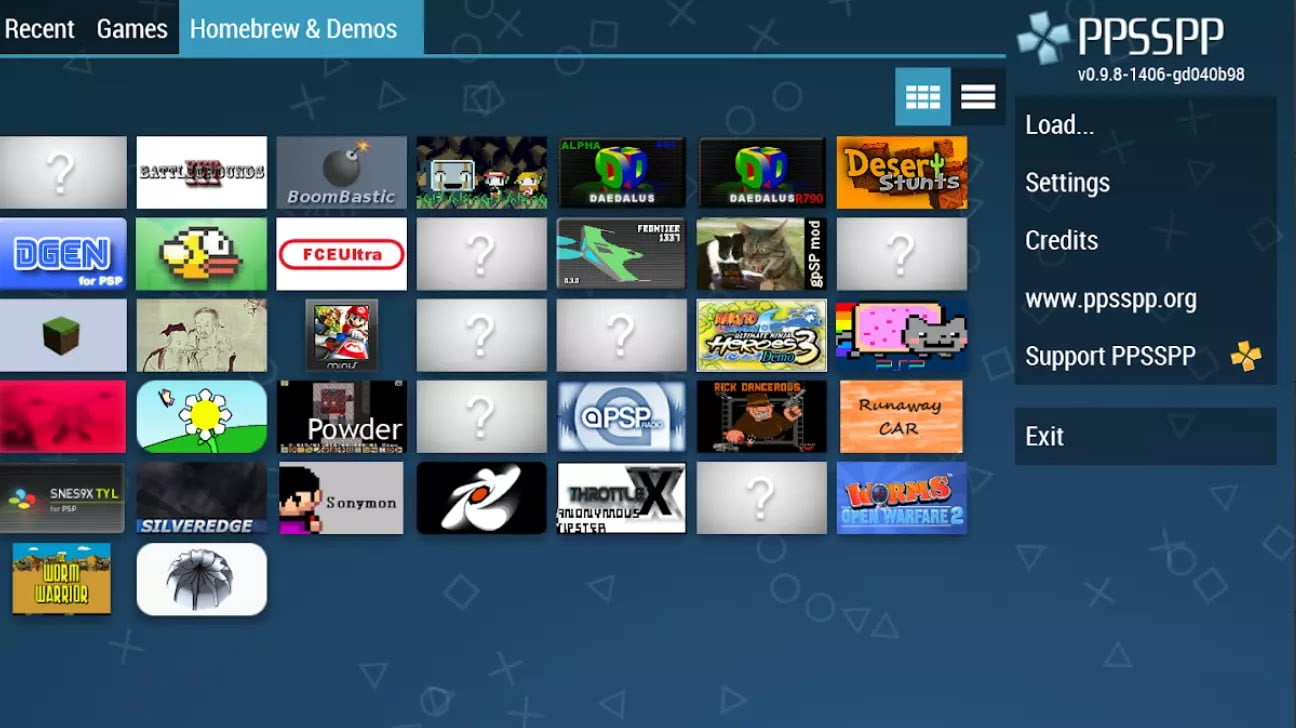The width and height of the screenshot is (1296, 728).
Task: Switch to grid view layout
Action: [922, 97]
